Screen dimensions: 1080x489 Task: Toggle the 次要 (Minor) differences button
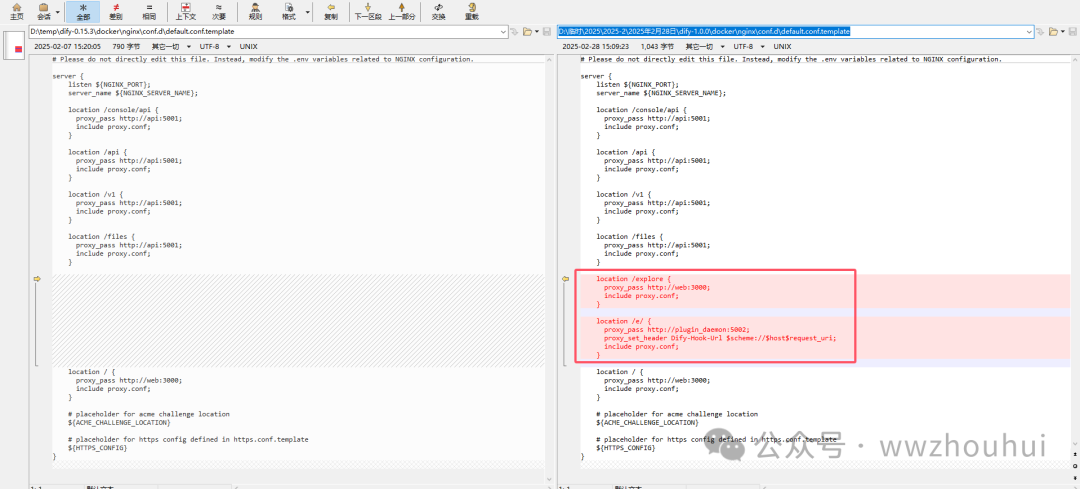[x=218, y=12]
